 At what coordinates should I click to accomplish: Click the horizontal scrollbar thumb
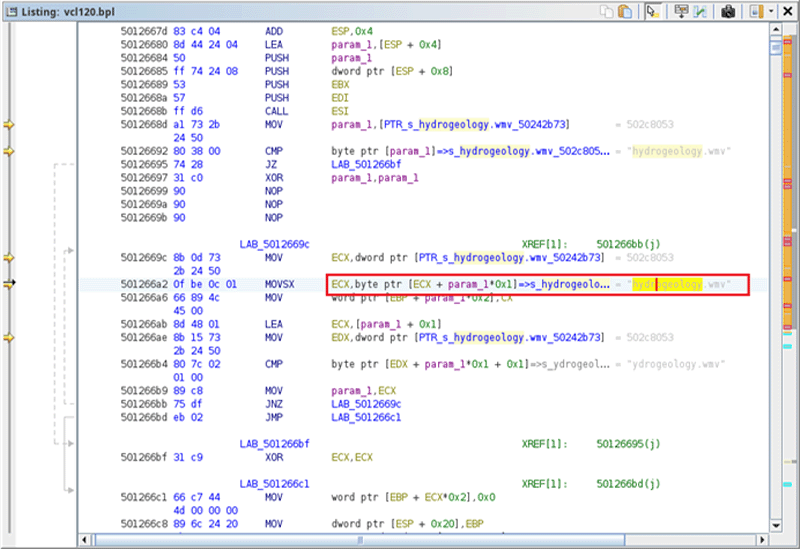point(360,539)
